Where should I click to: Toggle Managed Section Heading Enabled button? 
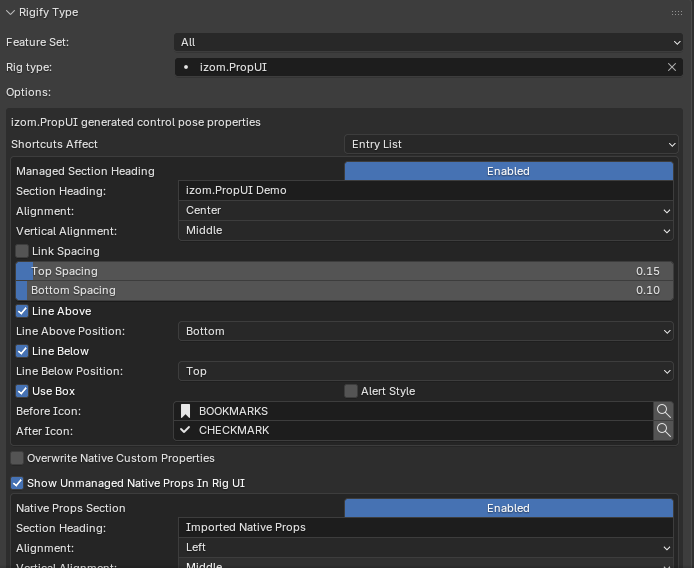coord(508,171)
